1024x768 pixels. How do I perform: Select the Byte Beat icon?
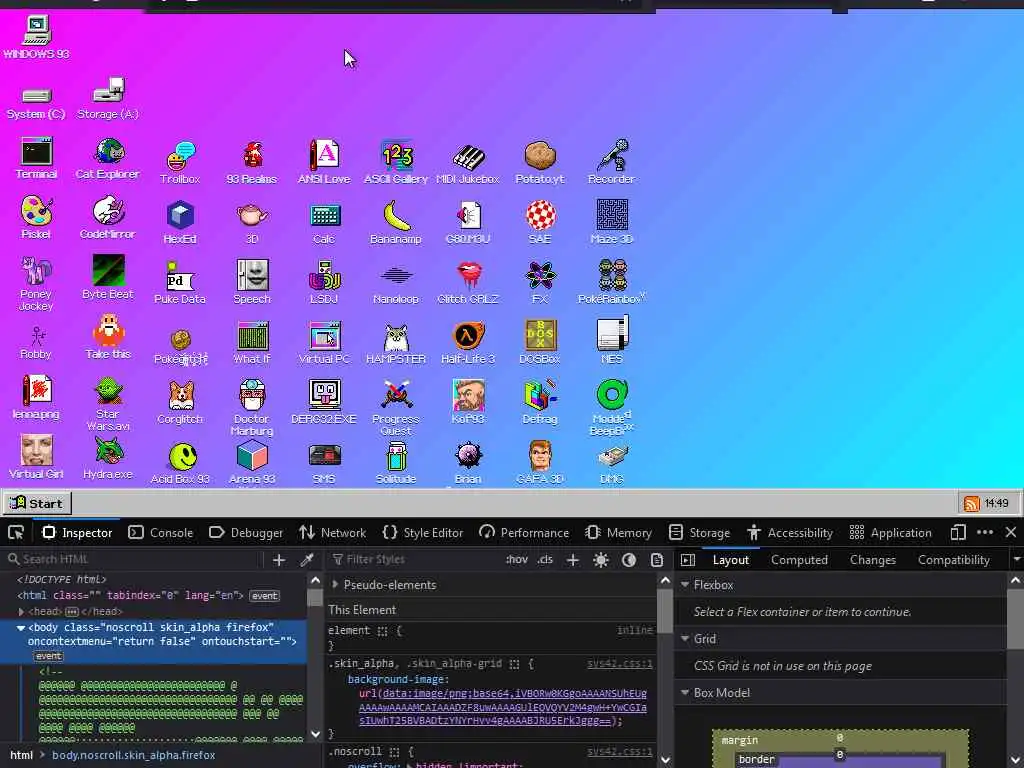108,278
